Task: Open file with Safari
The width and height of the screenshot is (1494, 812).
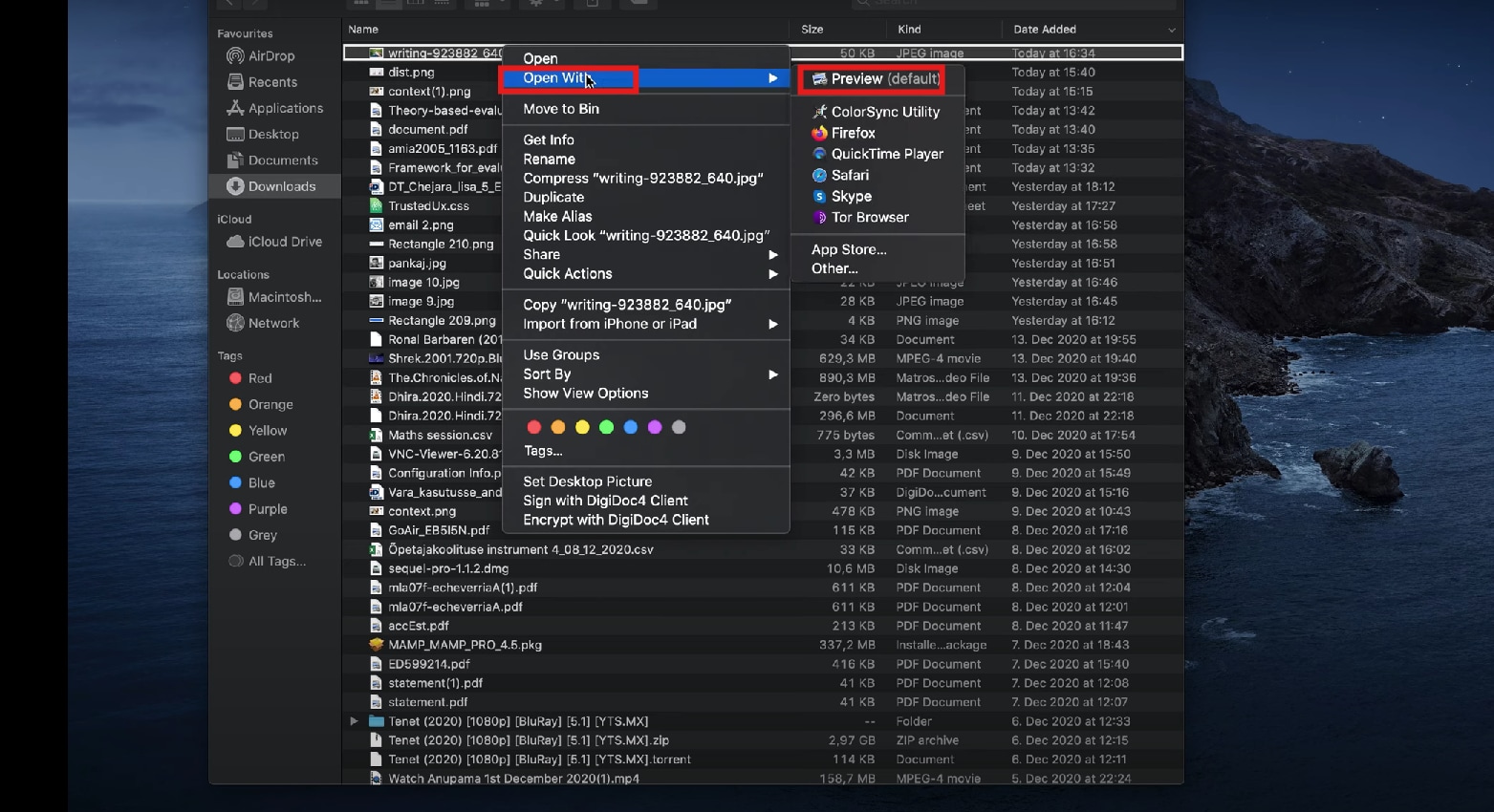Action: pyautogui.click(x=840, y=175)
